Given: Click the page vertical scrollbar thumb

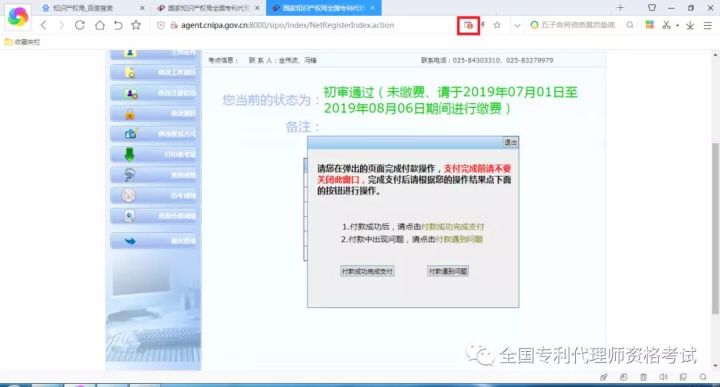Looking at the screenshot, I should (715, 229).
